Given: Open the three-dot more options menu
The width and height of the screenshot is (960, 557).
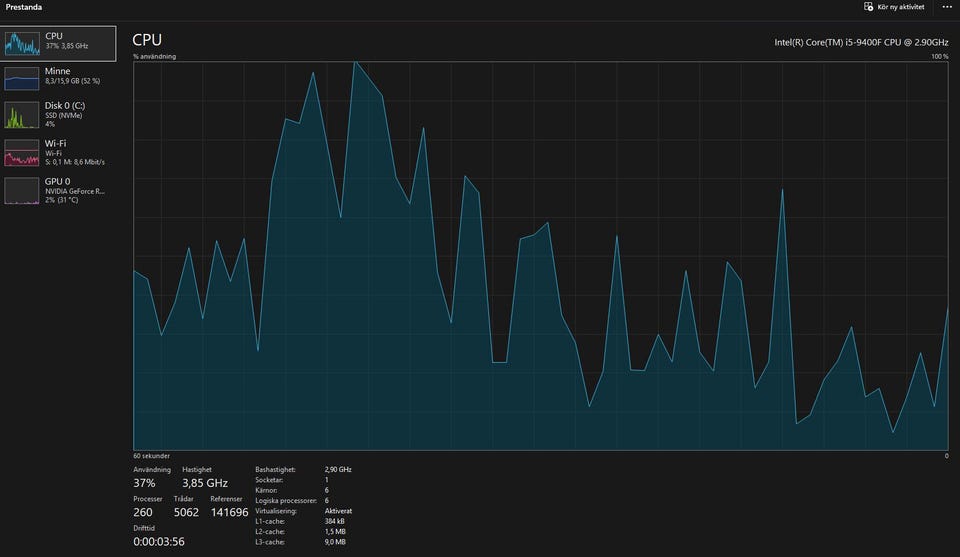Looking at the screenshot, I should tap(947, 7).
